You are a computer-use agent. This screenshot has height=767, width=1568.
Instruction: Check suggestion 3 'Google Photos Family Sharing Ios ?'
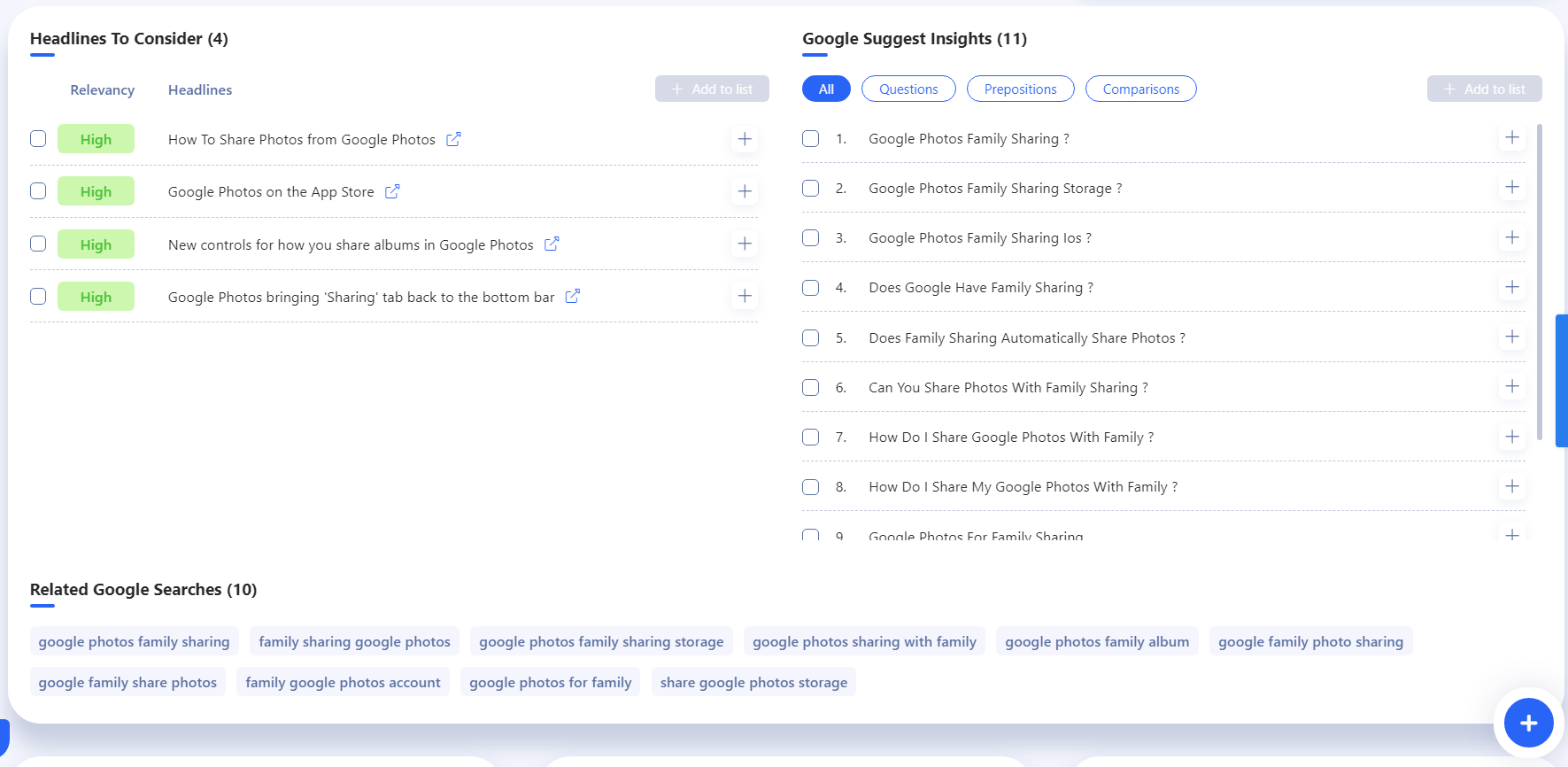tap(810, 237)
